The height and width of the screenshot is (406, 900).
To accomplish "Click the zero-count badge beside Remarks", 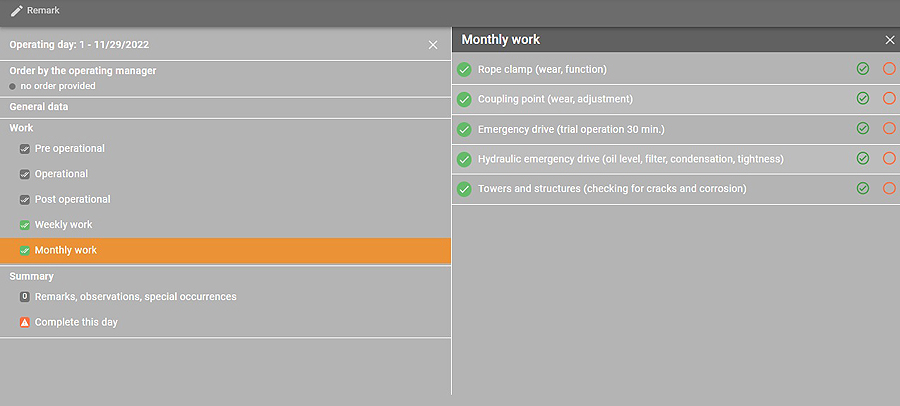I will tap(25, 297).
